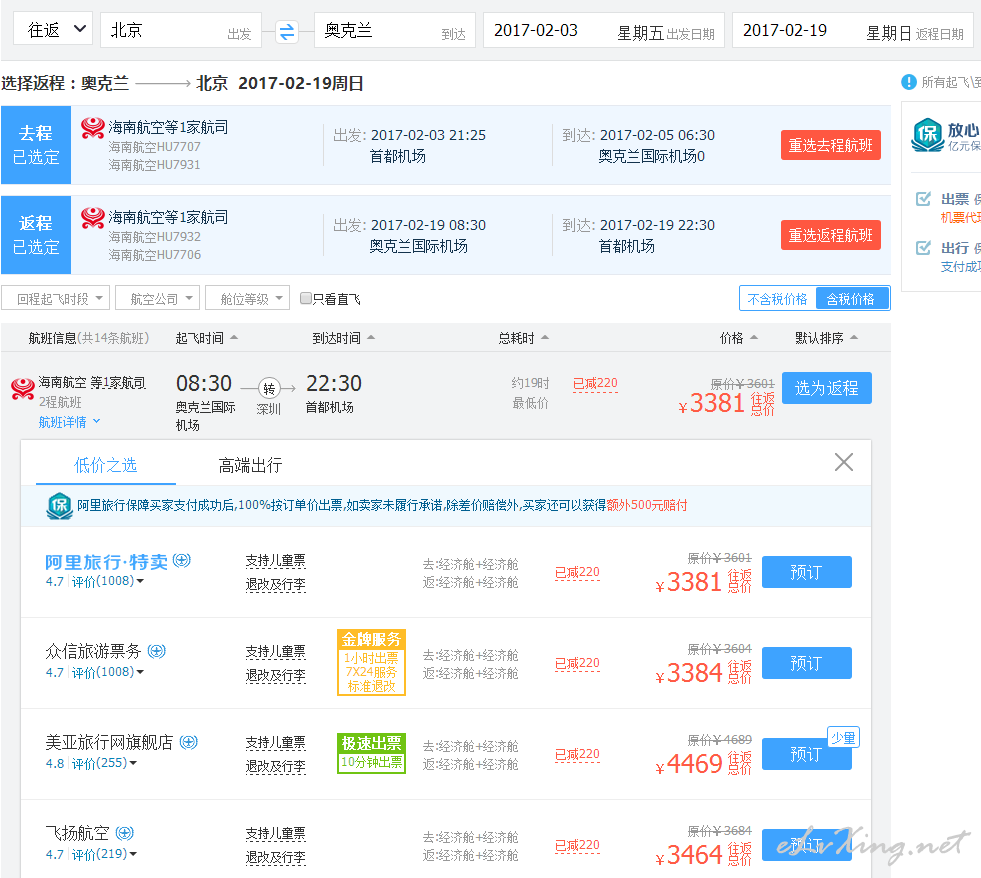981x878 pixels.
Task: Click the 出票 checkmark icon in sidebar
Action: 923,198
